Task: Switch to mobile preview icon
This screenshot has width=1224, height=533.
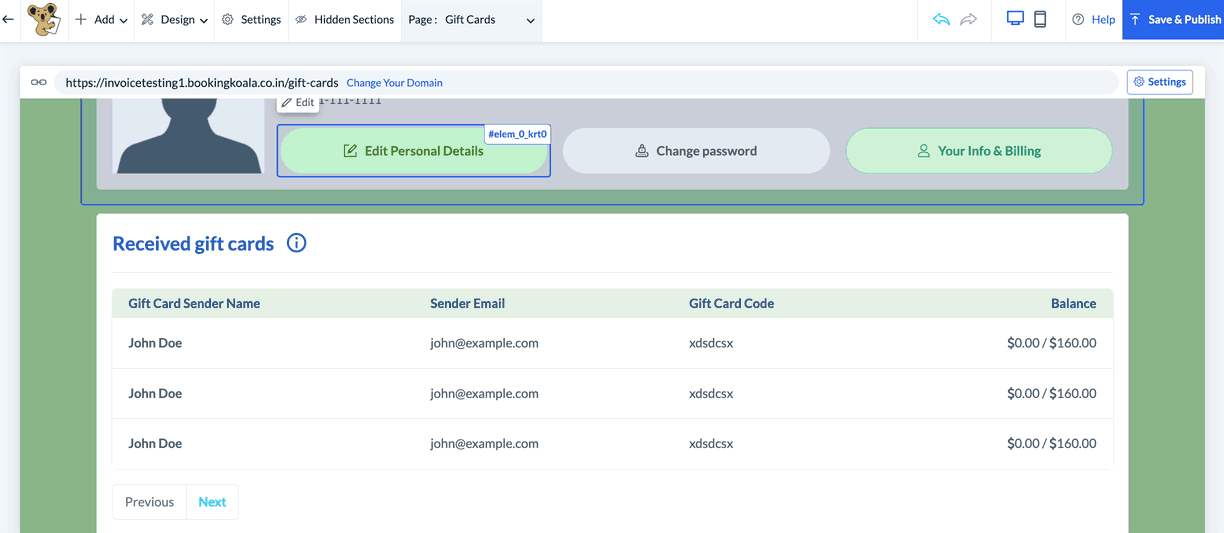Action: click(x=1040, y=19)
